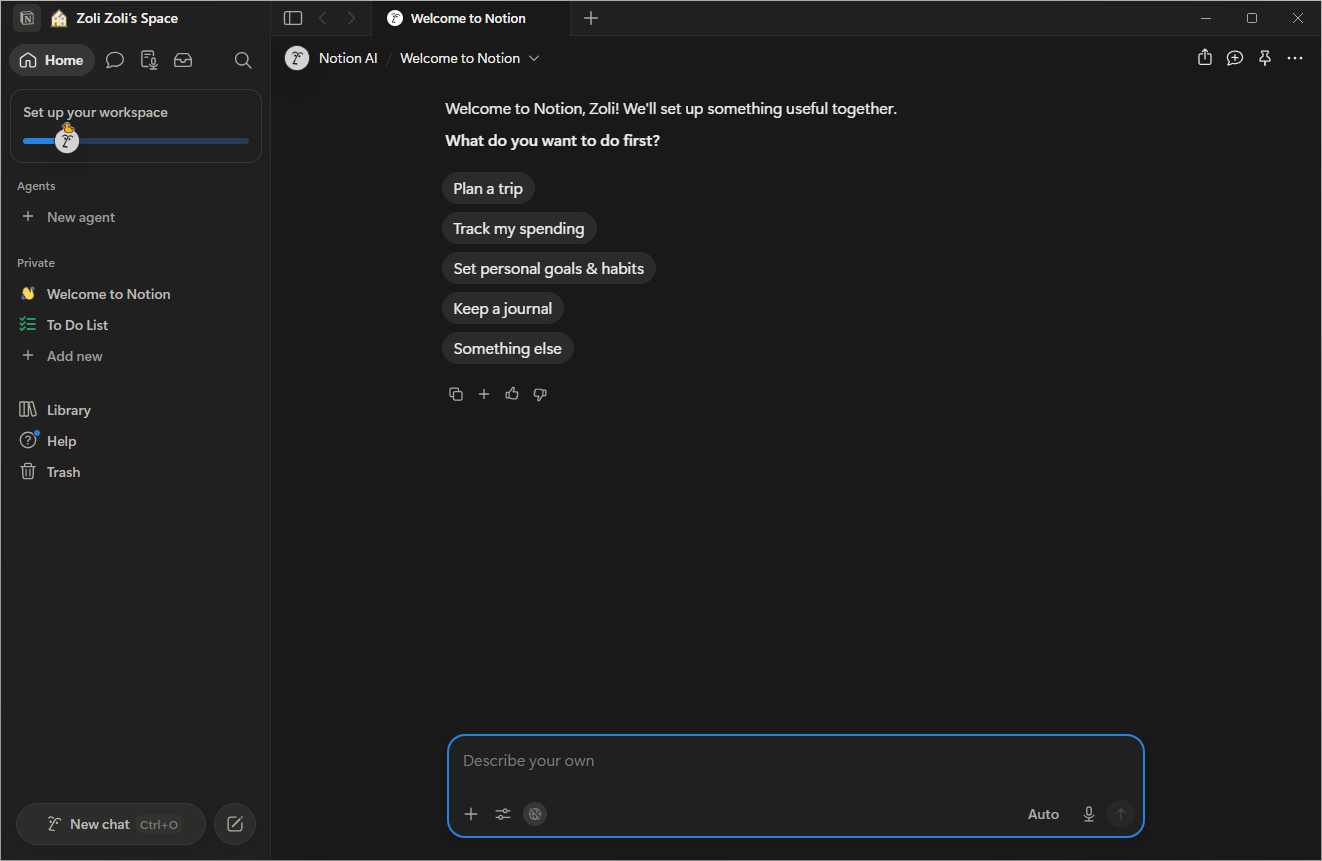
Task: Click Add new under Private
Action: coord(135,356)
